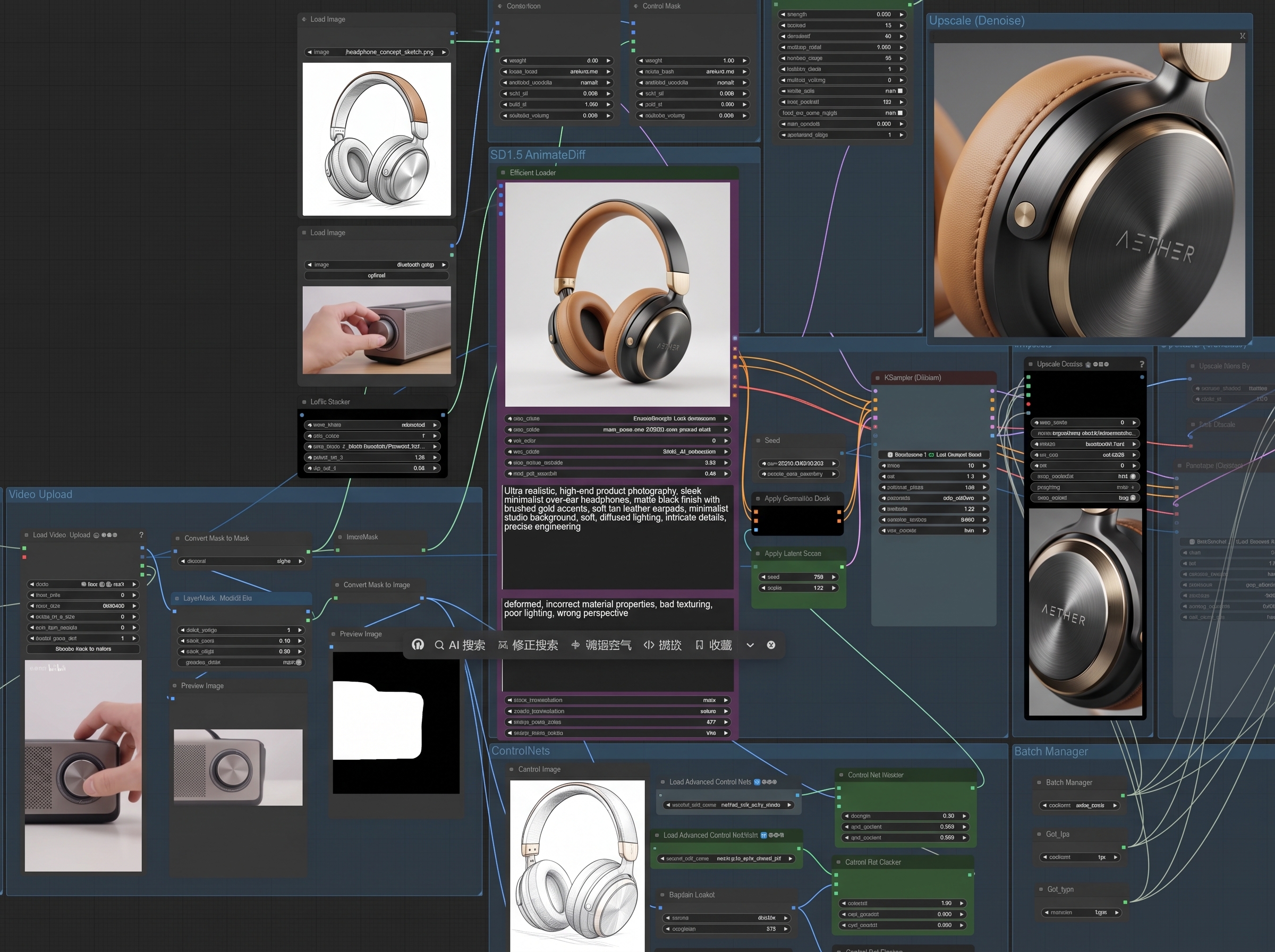Adjust the sioe_ɒɑtiue_ɑsoɑde 3.93 slider

(618, 463)
